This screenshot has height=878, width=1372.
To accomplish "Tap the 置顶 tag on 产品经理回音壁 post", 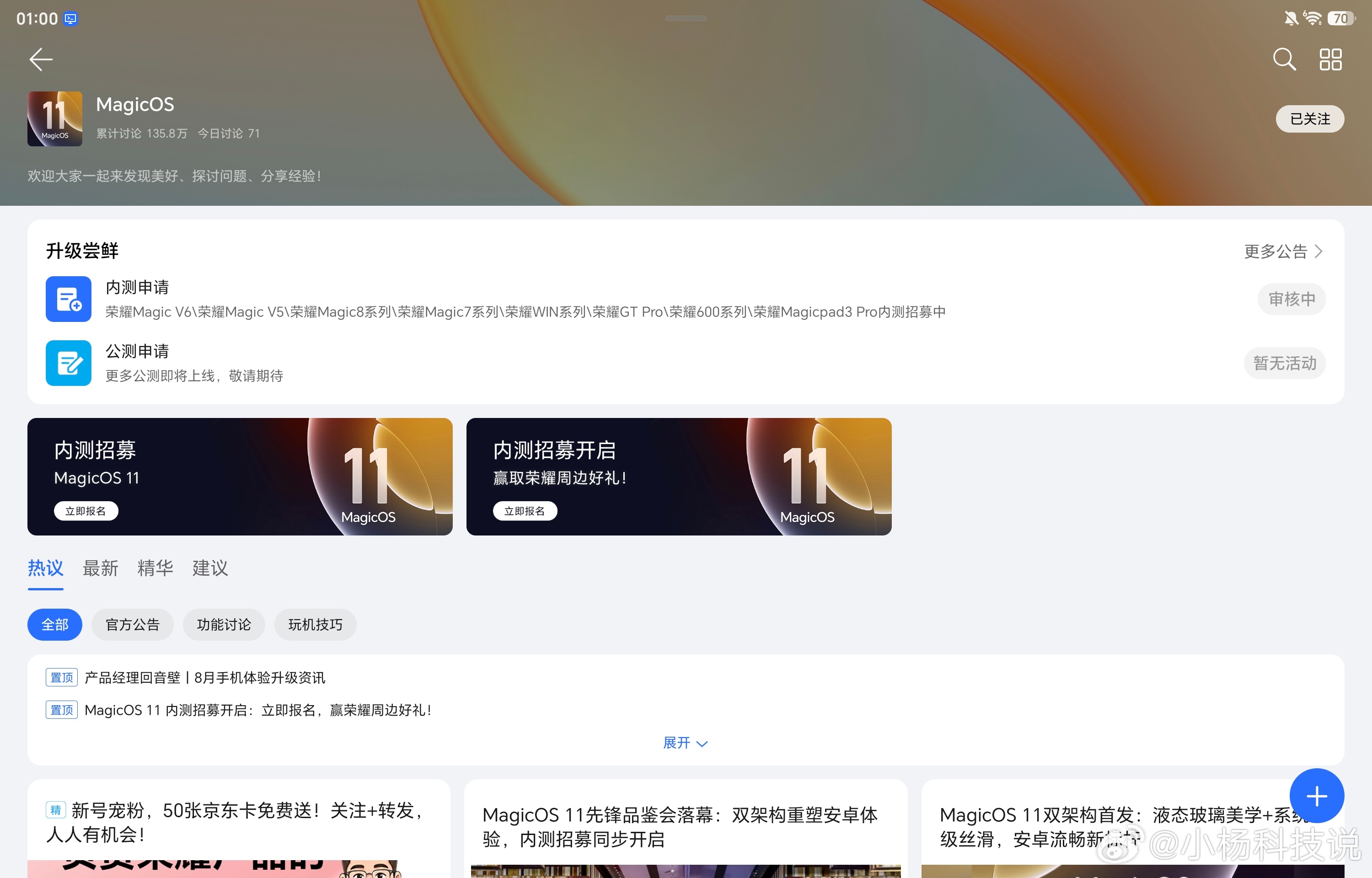I will [x=62, y=678].
